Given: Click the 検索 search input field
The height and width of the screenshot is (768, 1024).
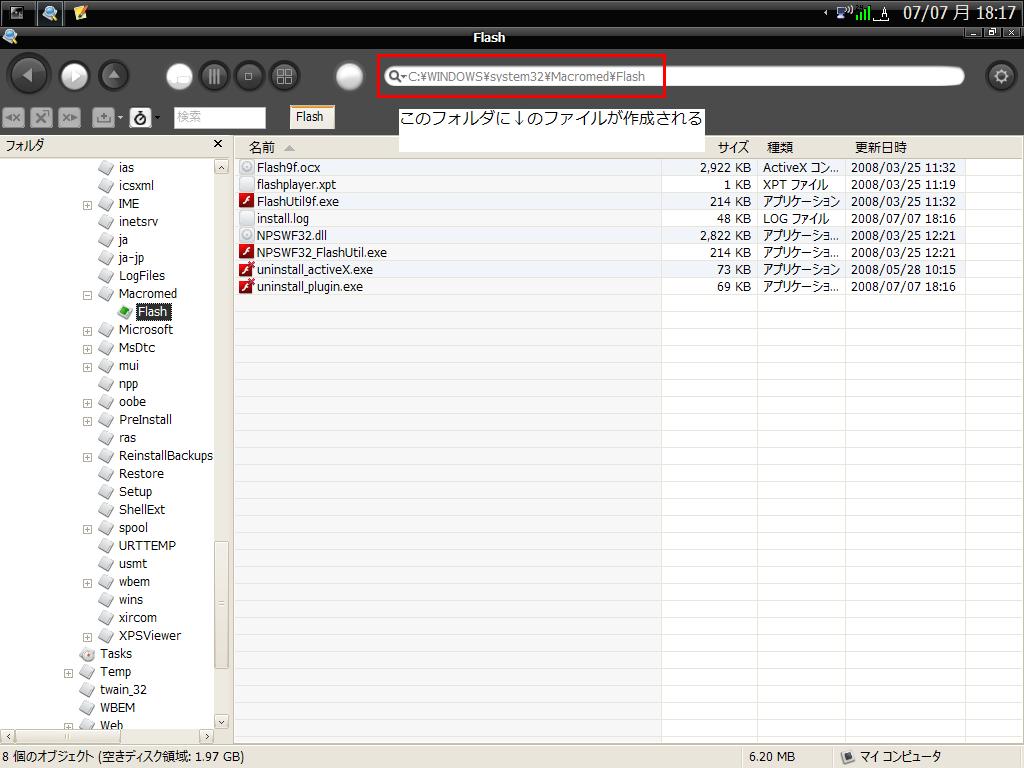Looking at the screenshot, I should 219,118.
